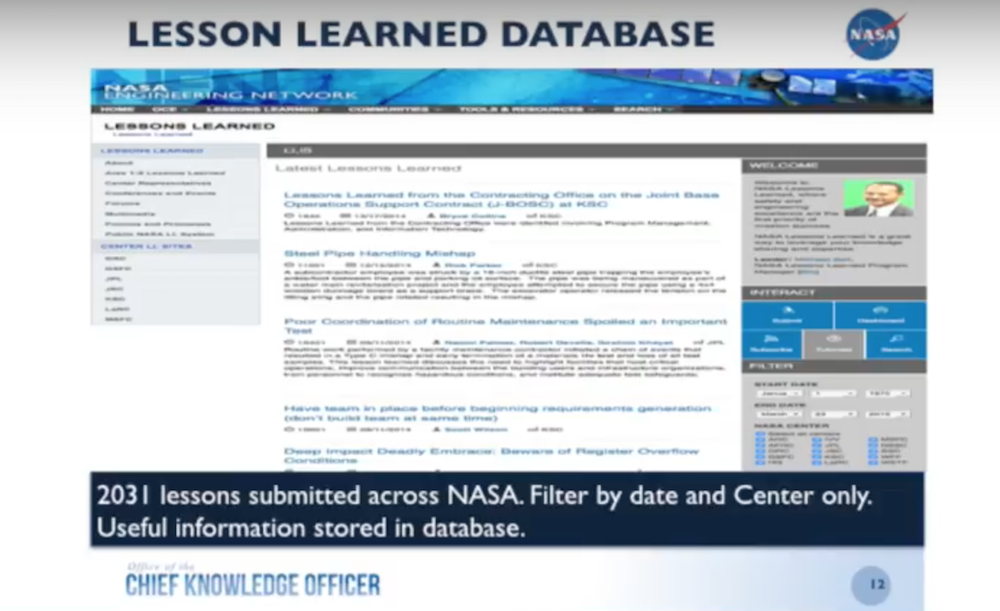
Task: Toggle the JSC center filter checkbox
Action: pyautogui.click(x=817, y=451)
